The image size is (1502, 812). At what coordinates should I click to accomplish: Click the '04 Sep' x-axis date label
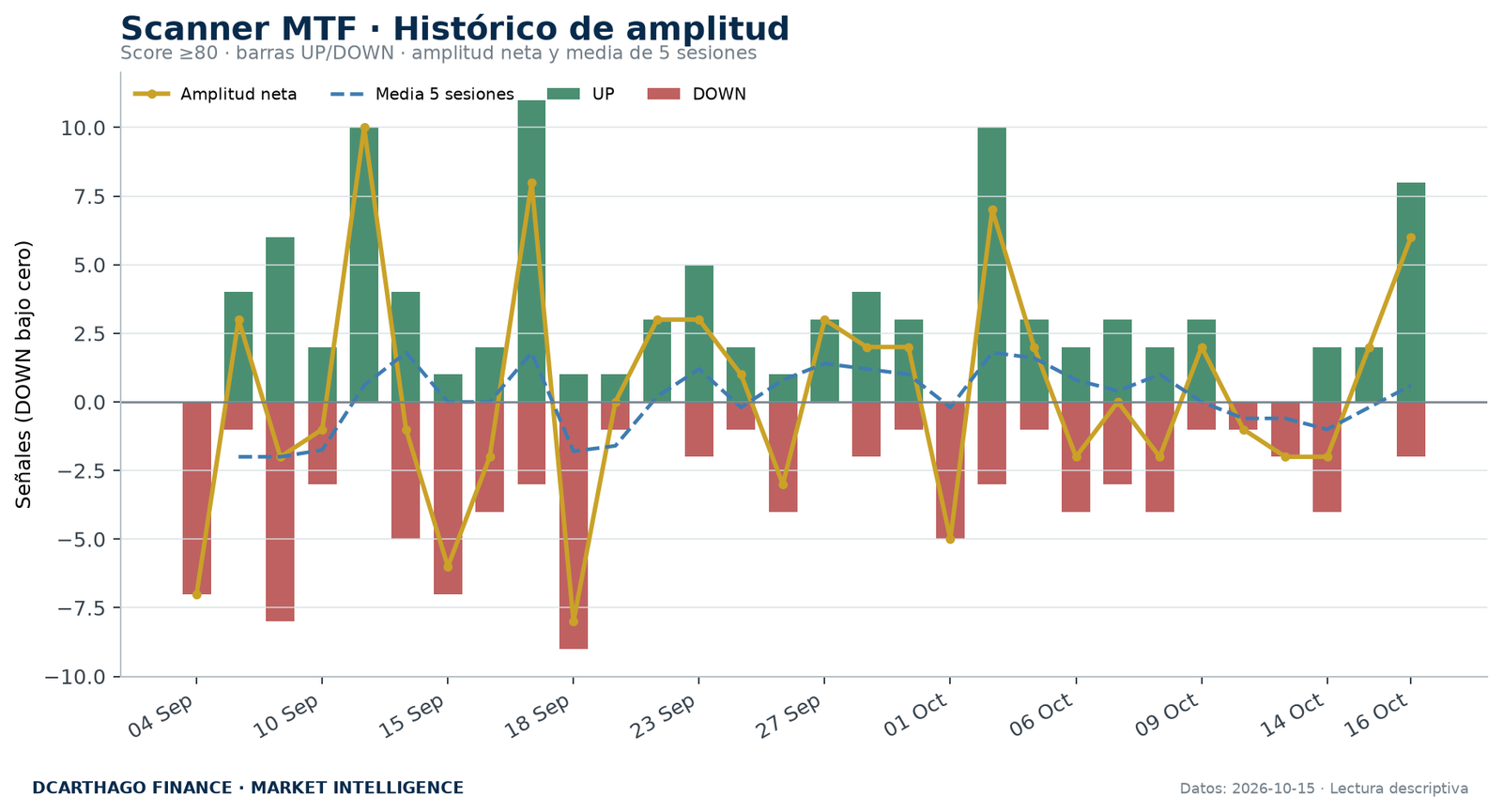pyautogui.click(x=161, y=715)
